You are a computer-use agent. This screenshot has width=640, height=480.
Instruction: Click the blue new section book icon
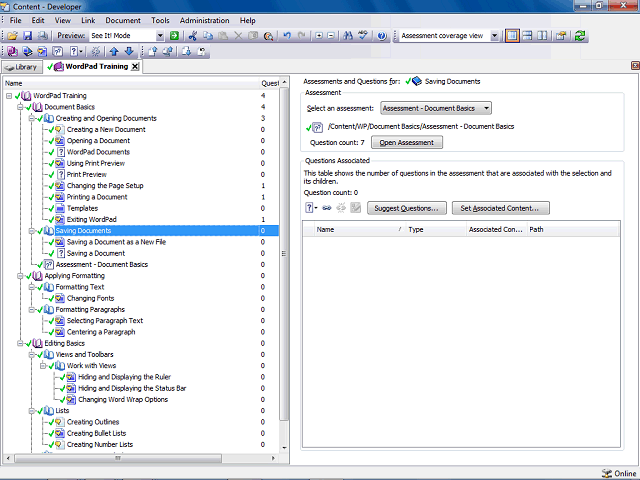[x=27, y=51]
